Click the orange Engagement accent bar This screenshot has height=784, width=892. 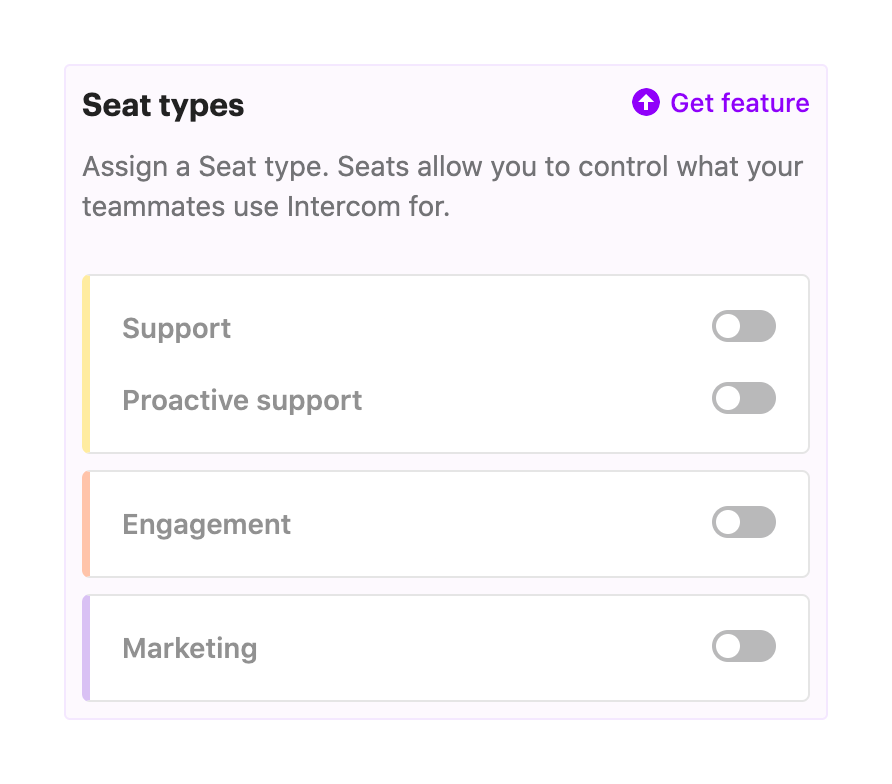point(86,523)
